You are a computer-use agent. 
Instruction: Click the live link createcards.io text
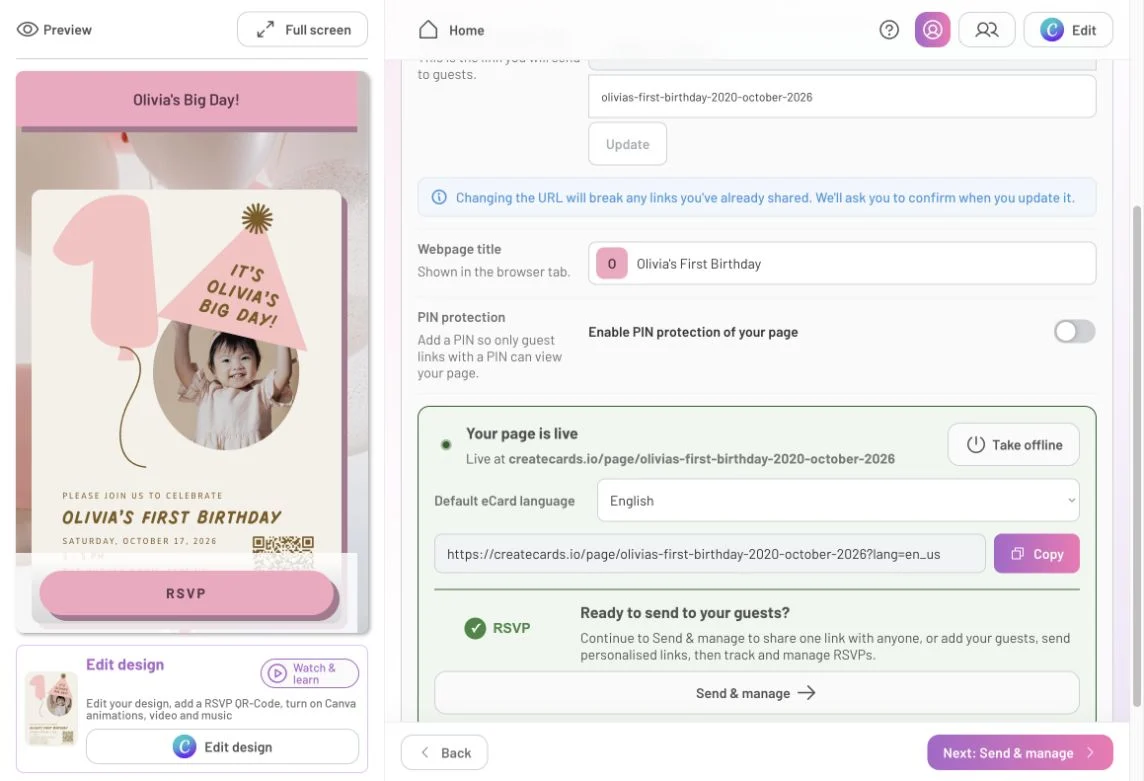[x=701, y=458]
